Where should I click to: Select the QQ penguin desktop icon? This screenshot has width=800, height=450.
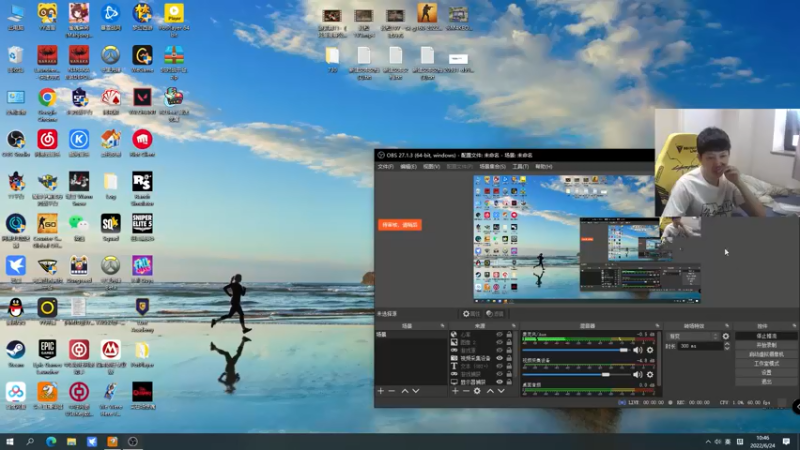[16, 311]
